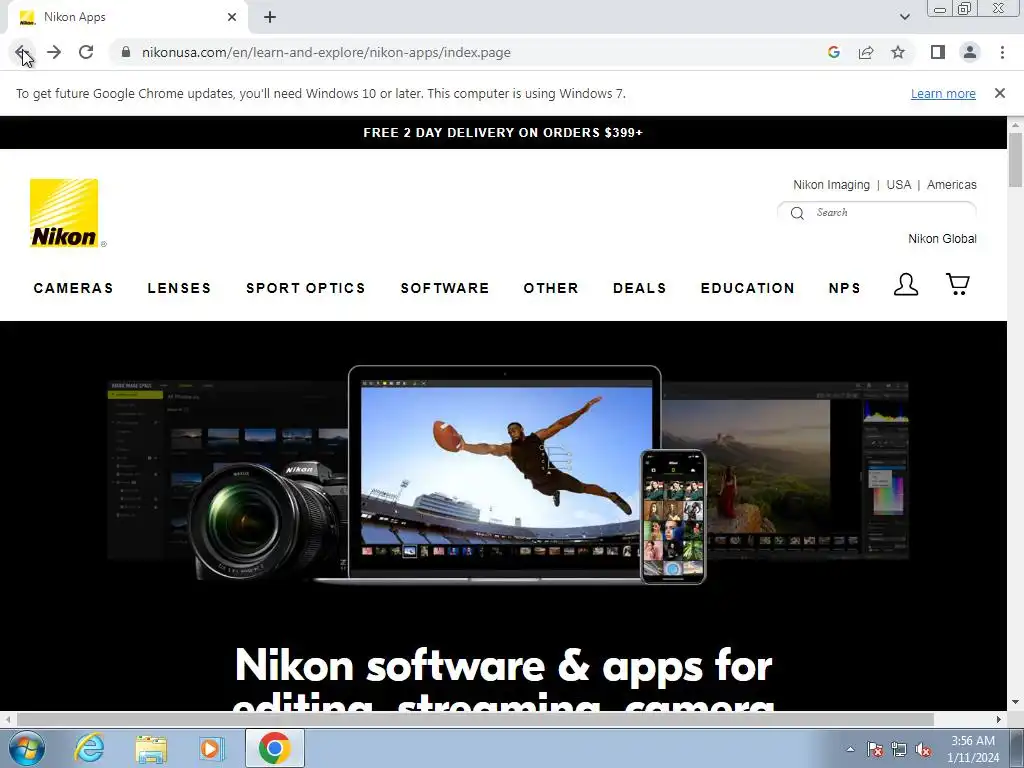Share this page using share icon
Screen dimensions: 1024x768
coord(866,52)
